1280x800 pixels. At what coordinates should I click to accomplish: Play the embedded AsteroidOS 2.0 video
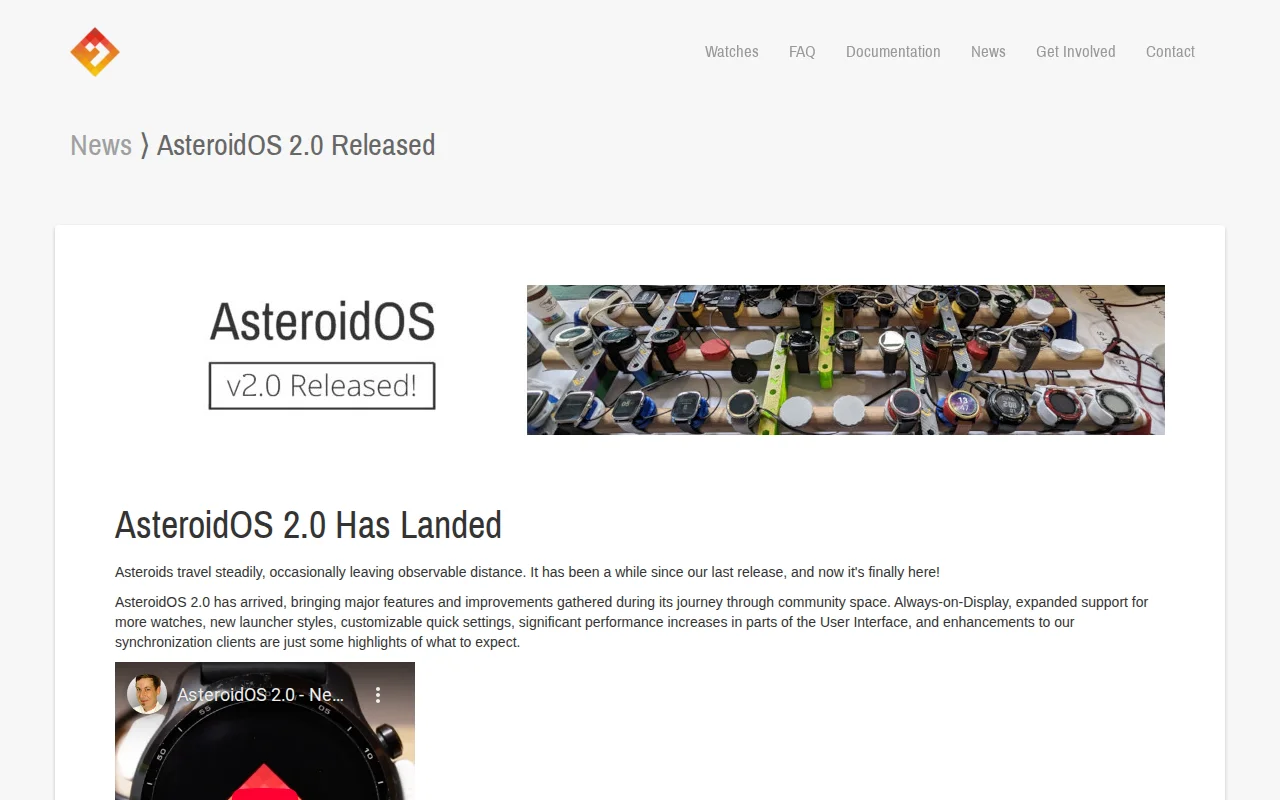tap(265, 780)
